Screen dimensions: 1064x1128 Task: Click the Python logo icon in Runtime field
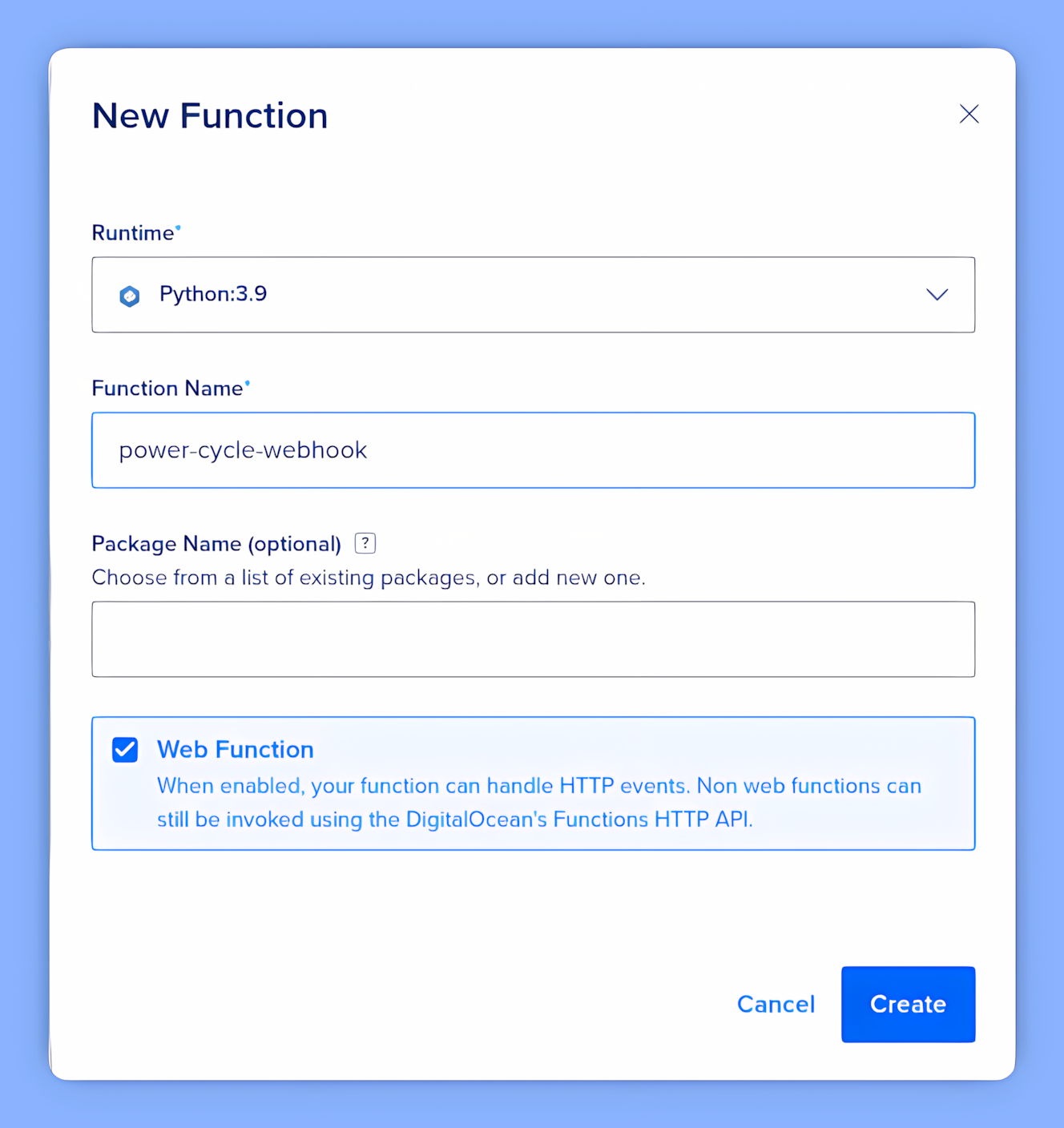tap(129, 296)
